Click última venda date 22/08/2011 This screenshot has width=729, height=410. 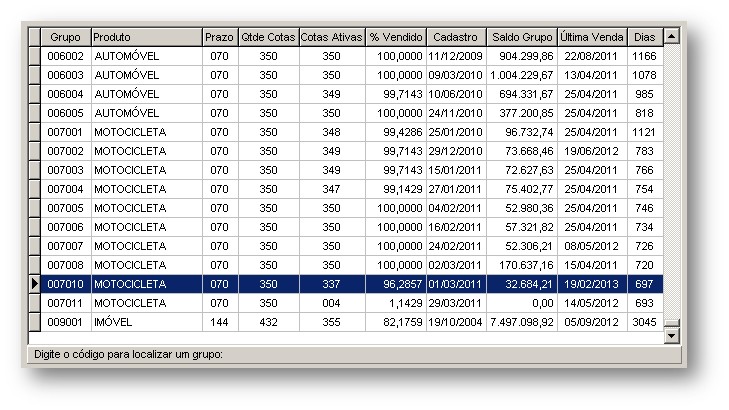click(x=592, y=56)
